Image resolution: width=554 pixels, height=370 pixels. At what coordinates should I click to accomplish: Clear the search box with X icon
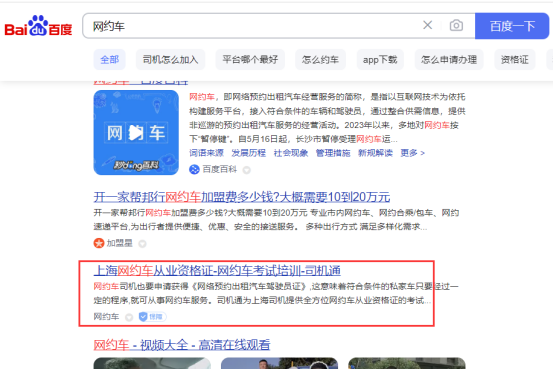tap(428, 25)
